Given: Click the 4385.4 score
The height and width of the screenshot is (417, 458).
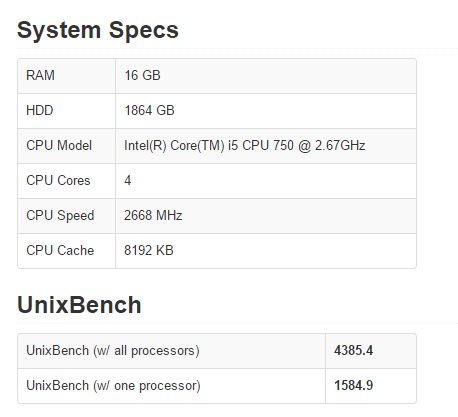Looking at the screenshot, I should point(354,350).
